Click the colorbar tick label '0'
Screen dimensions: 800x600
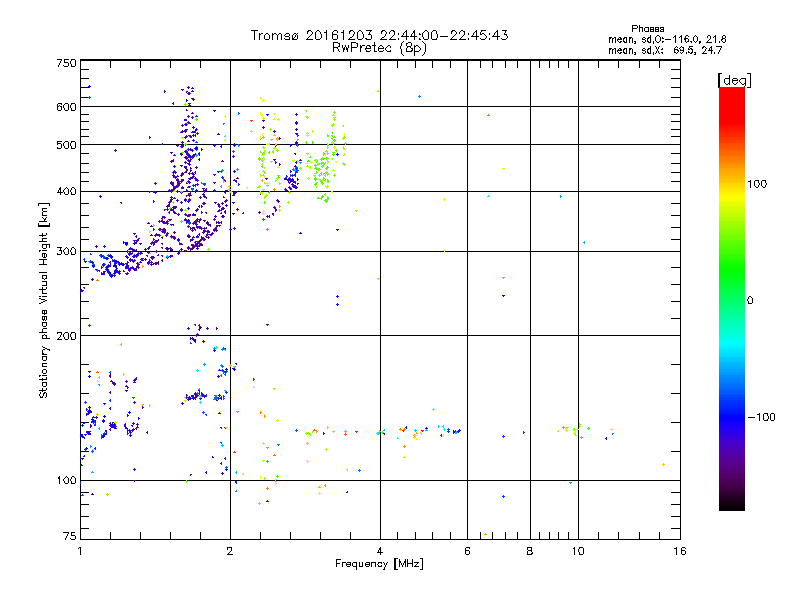(x=750, y=301)
